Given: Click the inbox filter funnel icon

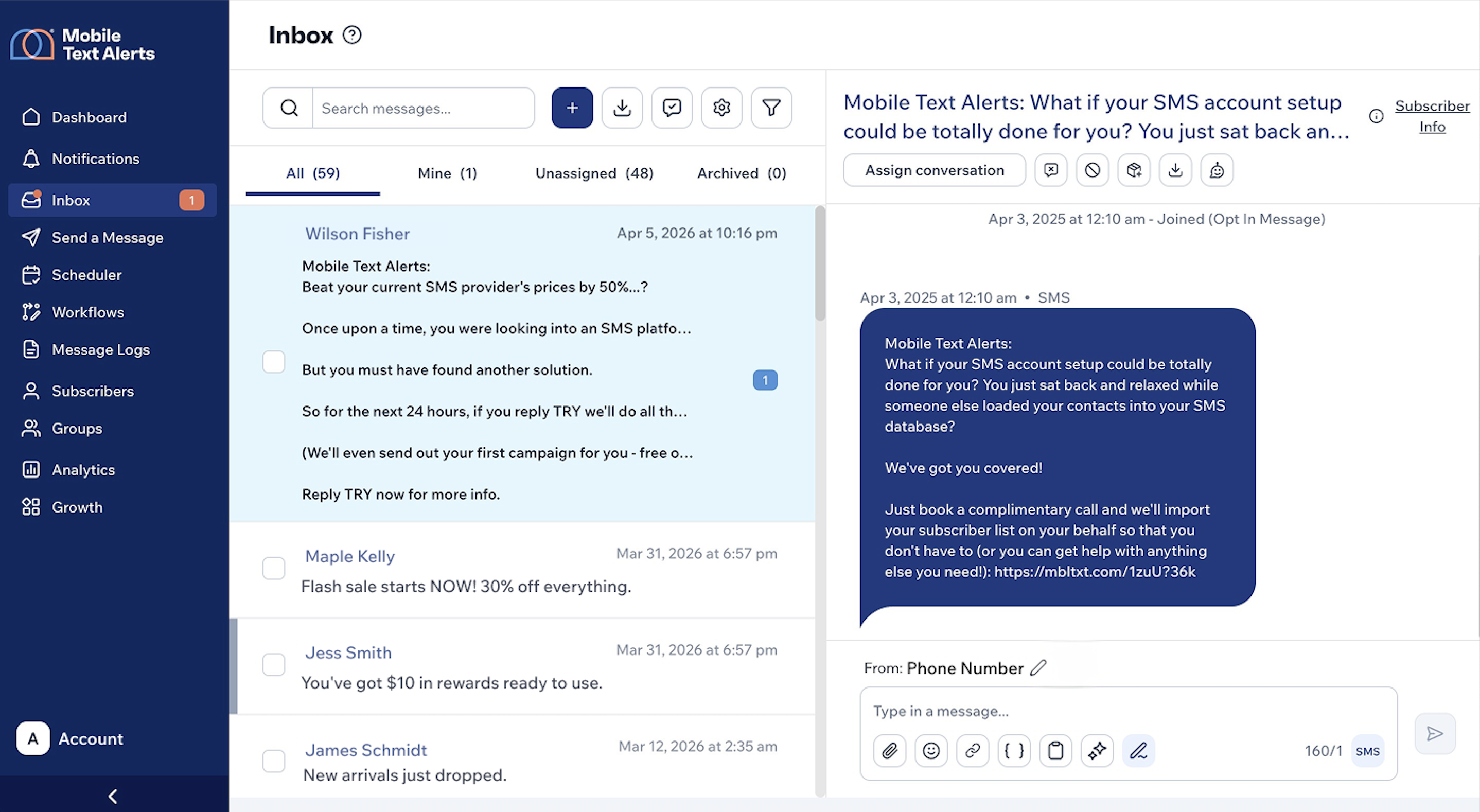Looking at the screenshot, I should [x=771, y=108].
